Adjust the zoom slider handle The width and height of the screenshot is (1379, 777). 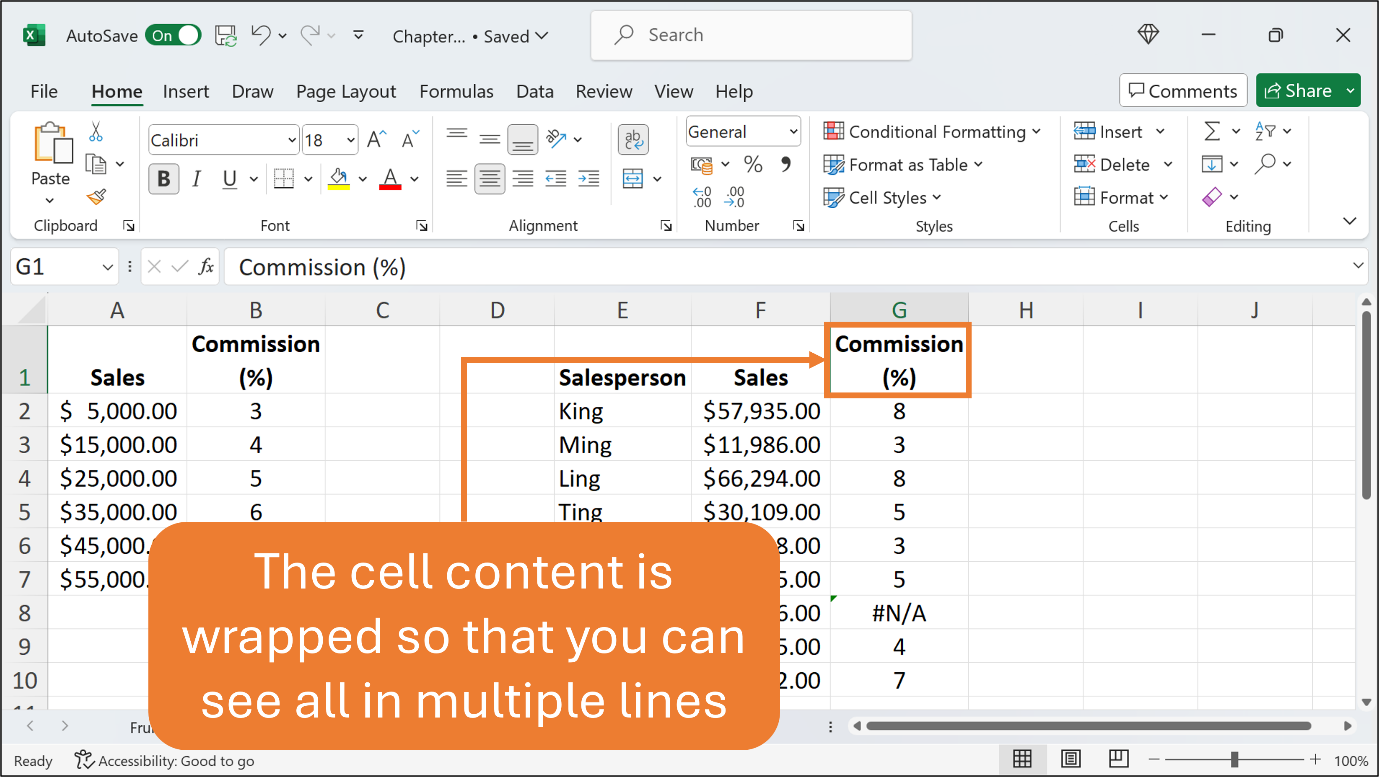click(1235, 760)
